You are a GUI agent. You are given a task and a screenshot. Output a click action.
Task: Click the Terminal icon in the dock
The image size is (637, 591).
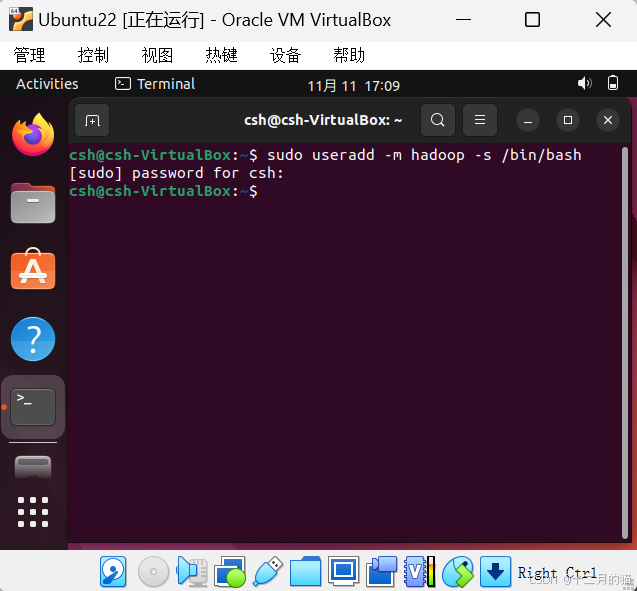[33, 407]
